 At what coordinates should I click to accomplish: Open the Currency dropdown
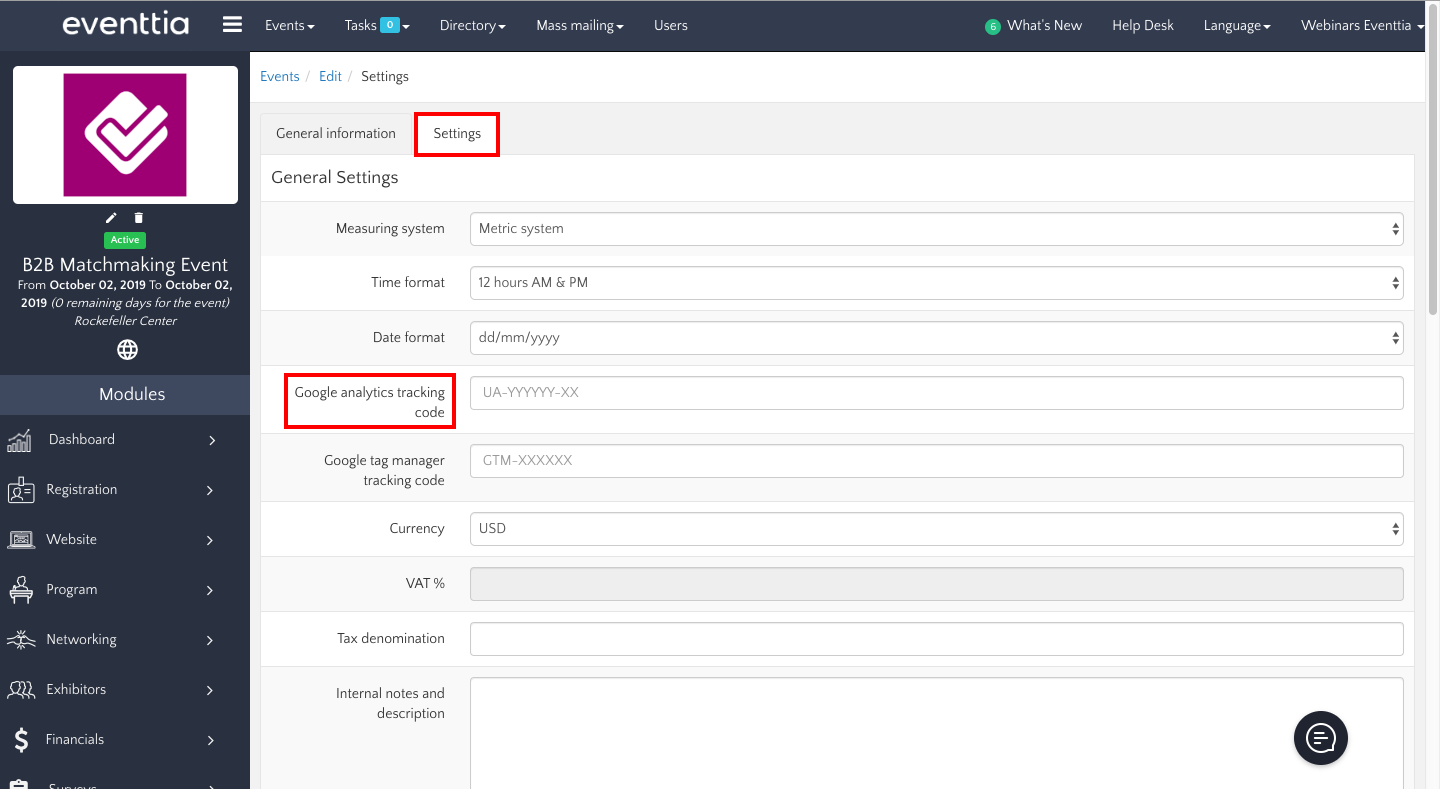[935, 529]
